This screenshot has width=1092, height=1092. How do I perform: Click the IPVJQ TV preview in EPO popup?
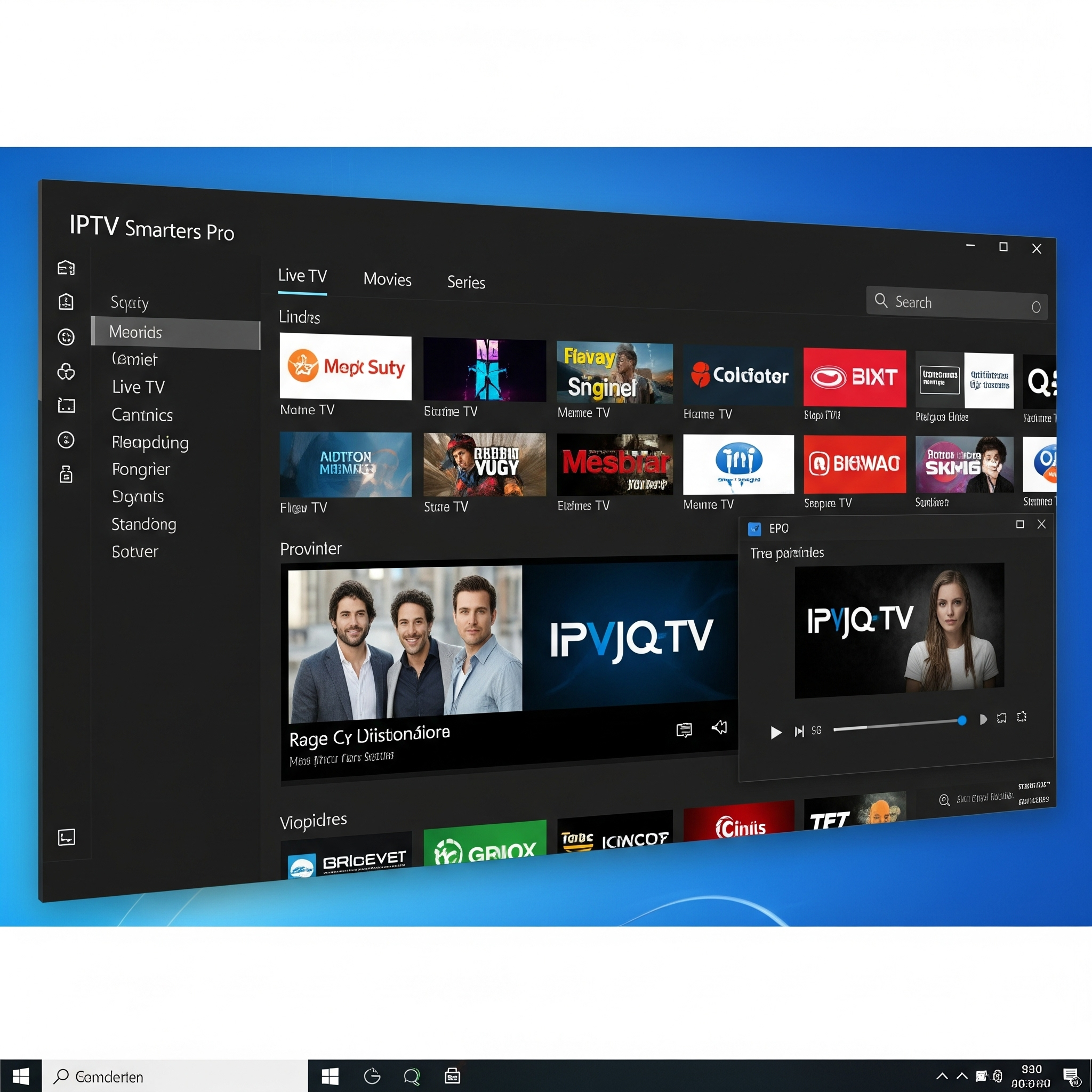898,630
